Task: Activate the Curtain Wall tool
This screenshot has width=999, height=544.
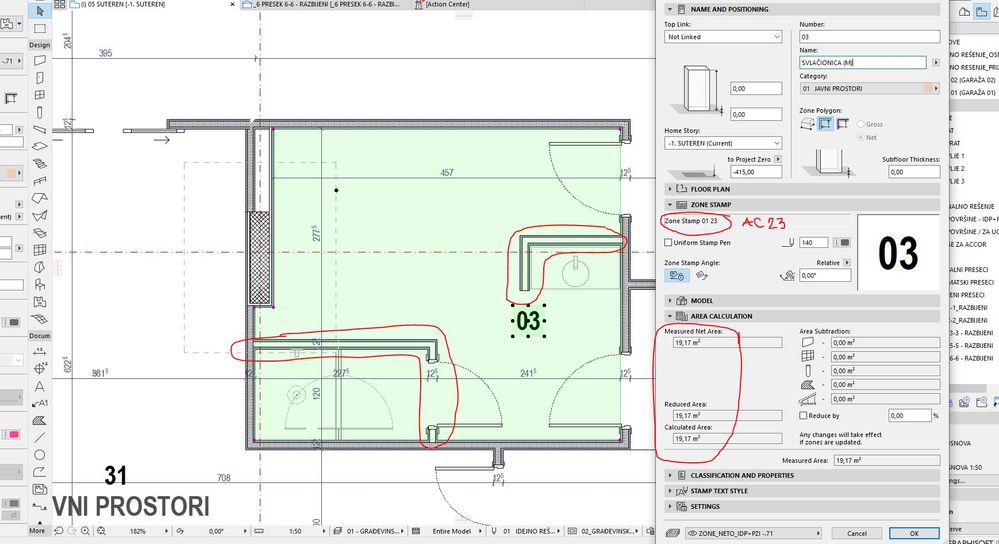Action: point(40,250)
